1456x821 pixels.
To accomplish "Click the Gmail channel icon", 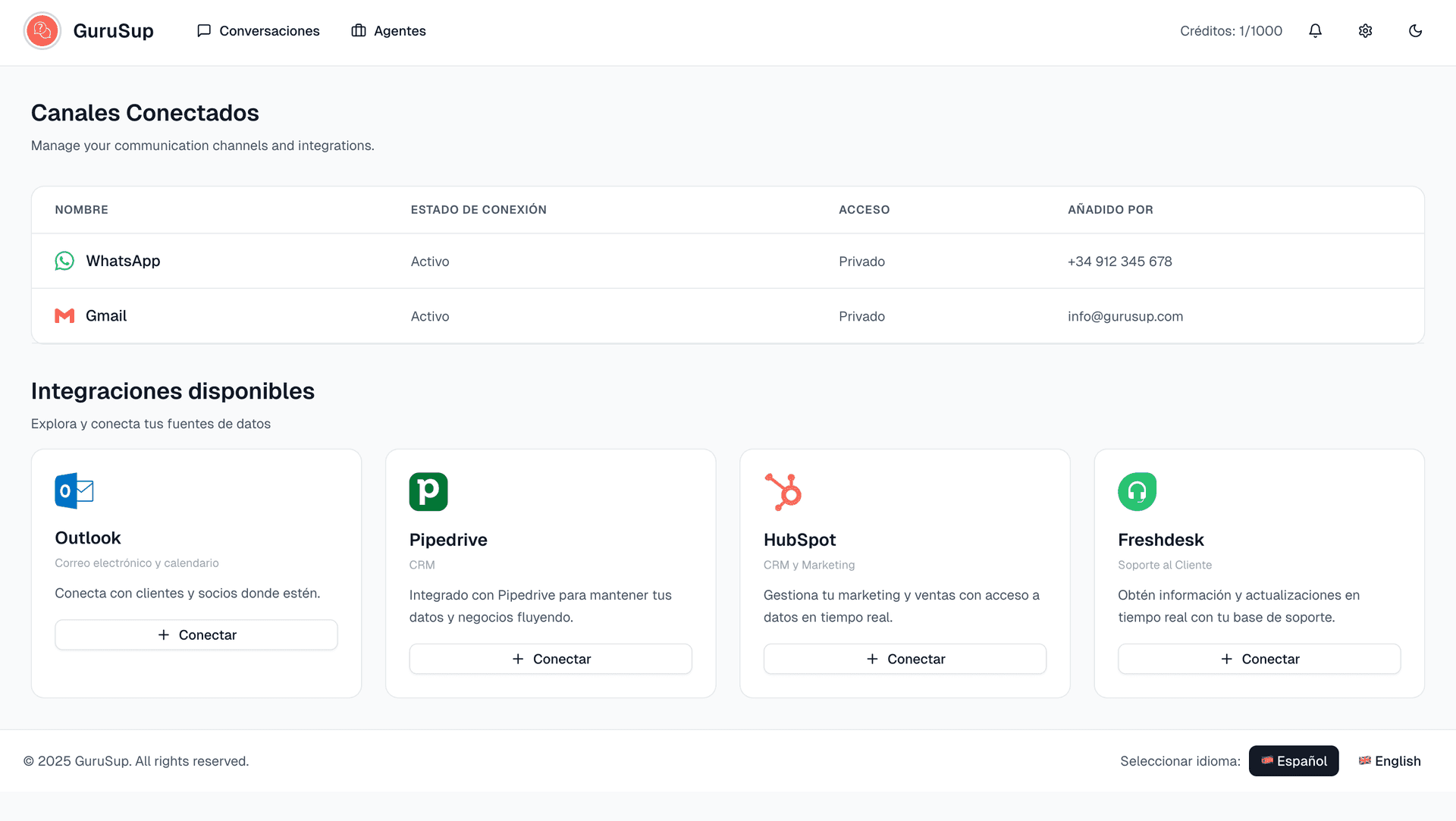I will pyautogui.click(x=64, y=315).
